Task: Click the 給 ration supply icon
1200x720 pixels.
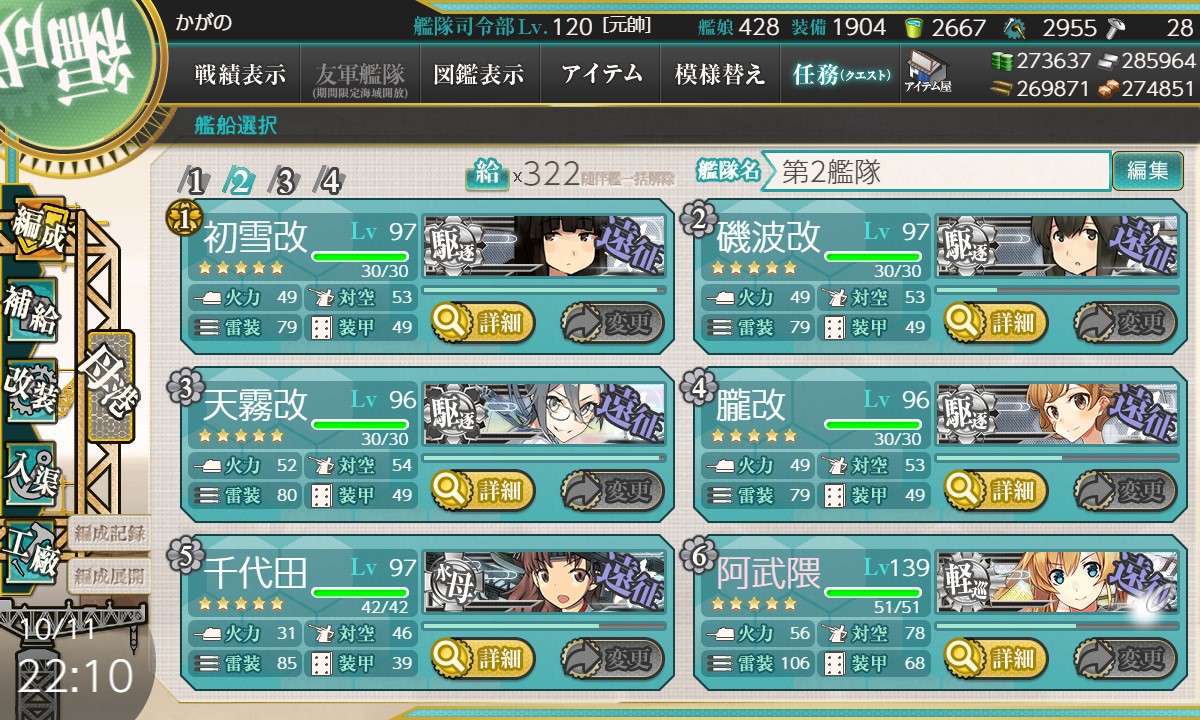Action: (487, 174)
